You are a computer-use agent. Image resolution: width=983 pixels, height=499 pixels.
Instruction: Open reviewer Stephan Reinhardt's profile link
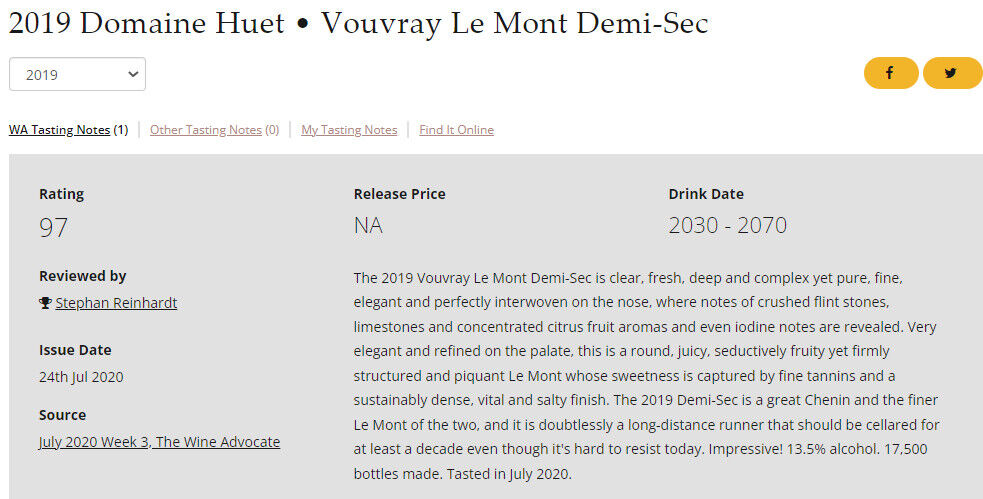116,303
